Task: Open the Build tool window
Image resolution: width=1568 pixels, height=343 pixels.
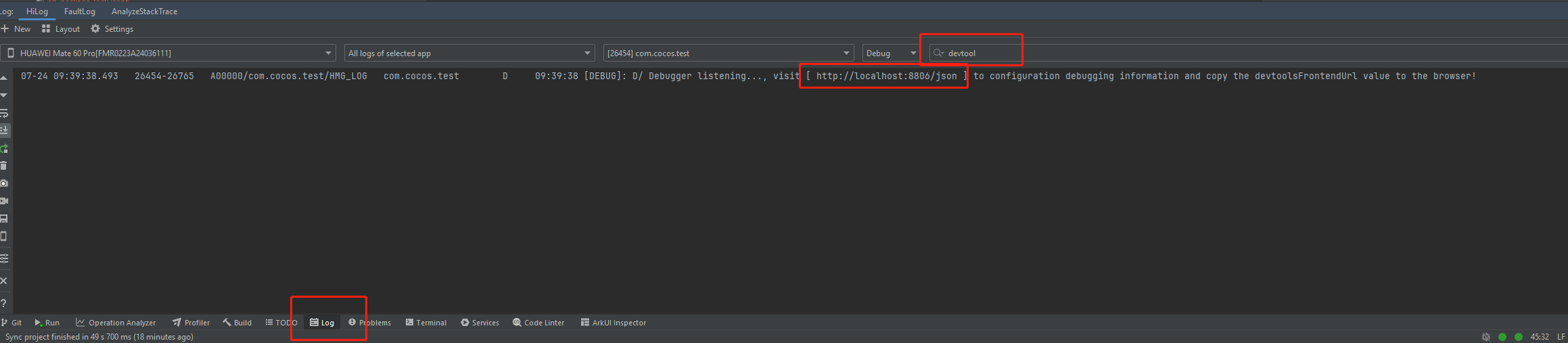Action: pyautogui.click(x=237, y=323)
